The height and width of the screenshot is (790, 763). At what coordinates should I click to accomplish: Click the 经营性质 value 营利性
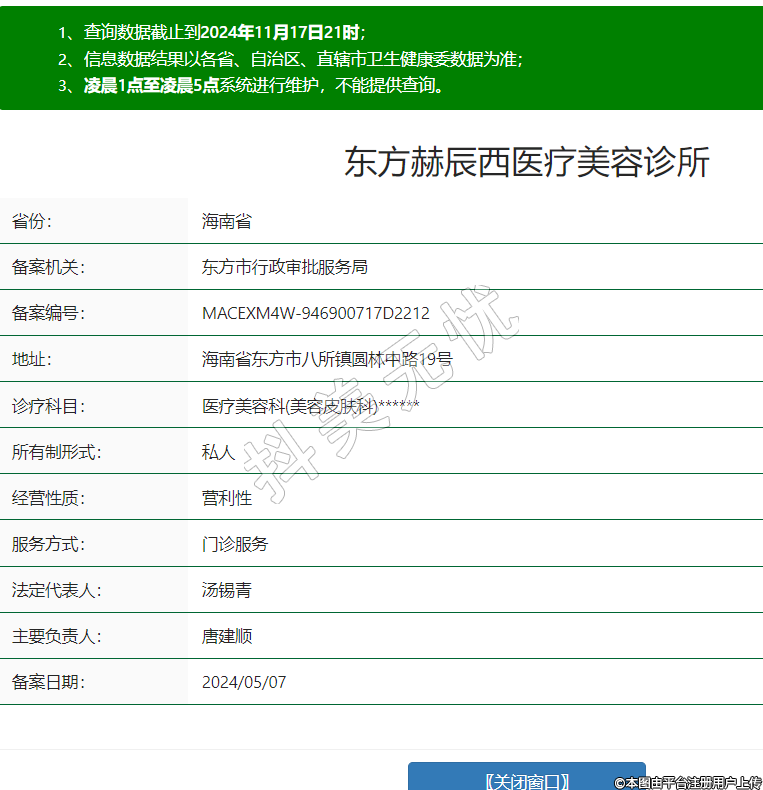[x=226, y=498]
